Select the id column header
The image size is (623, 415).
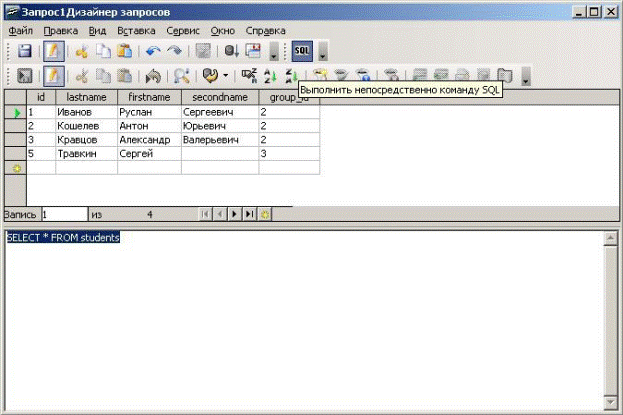pyautogui.click(x=41, y=97)
